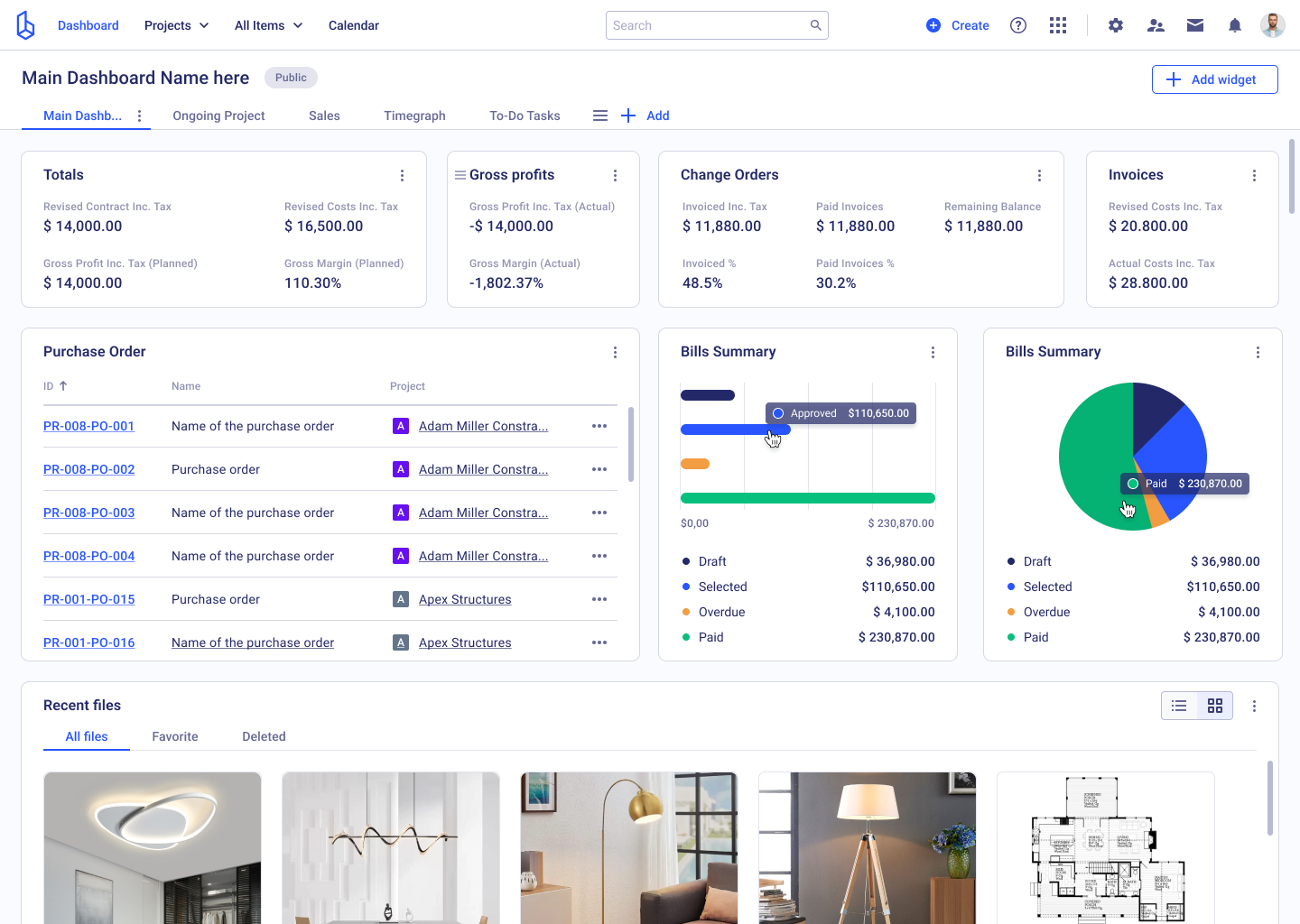Open the user profile avatar
The image size is (1300, 924).
point(1273,25)
